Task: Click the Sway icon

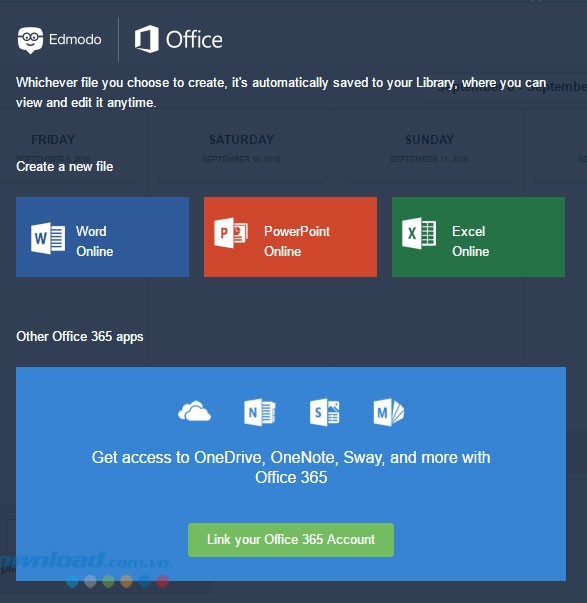Action: point(325,412)
